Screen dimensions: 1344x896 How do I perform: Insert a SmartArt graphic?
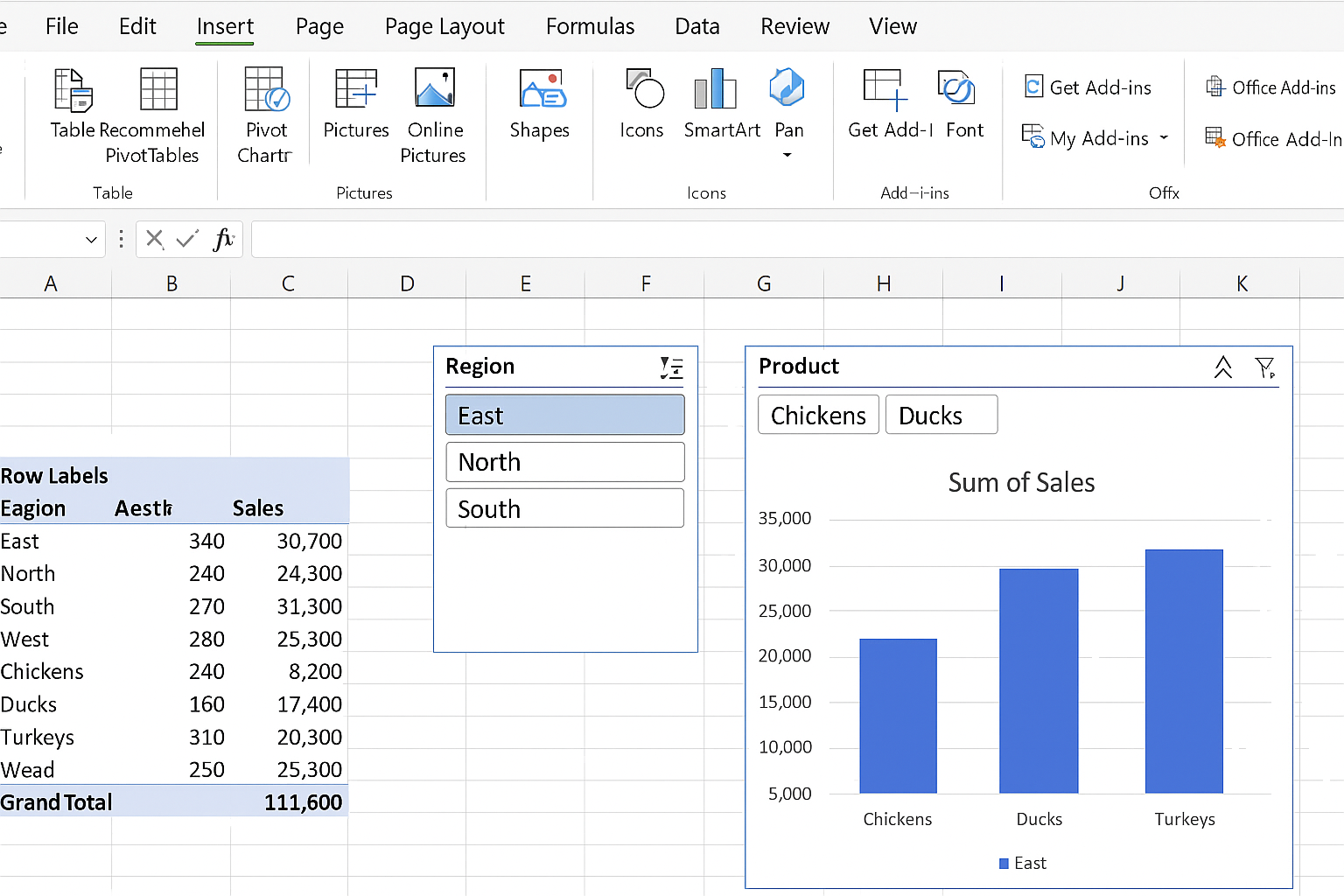[716, 89]
